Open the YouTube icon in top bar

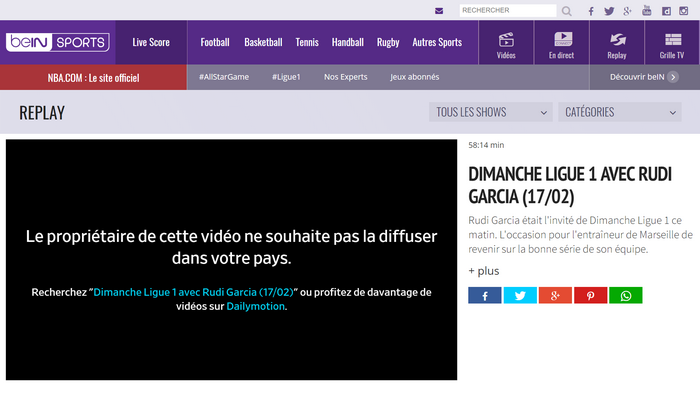point(646,11)
